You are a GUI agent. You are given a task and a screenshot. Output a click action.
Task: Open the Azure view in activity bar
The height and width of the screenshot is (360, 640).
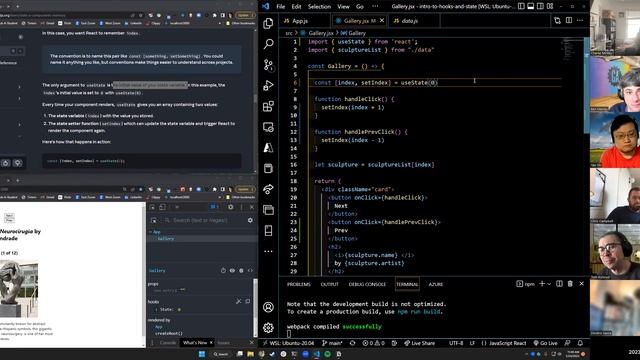[268, 148]
